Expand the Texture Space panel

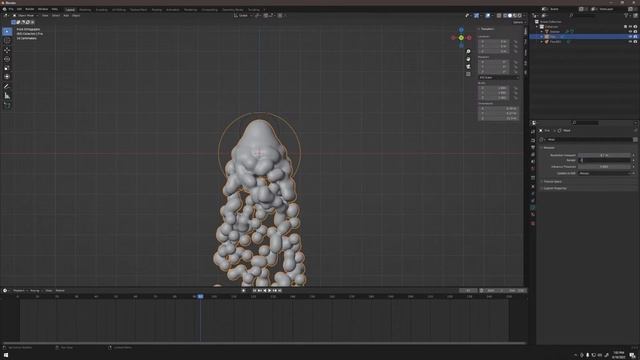552,182
